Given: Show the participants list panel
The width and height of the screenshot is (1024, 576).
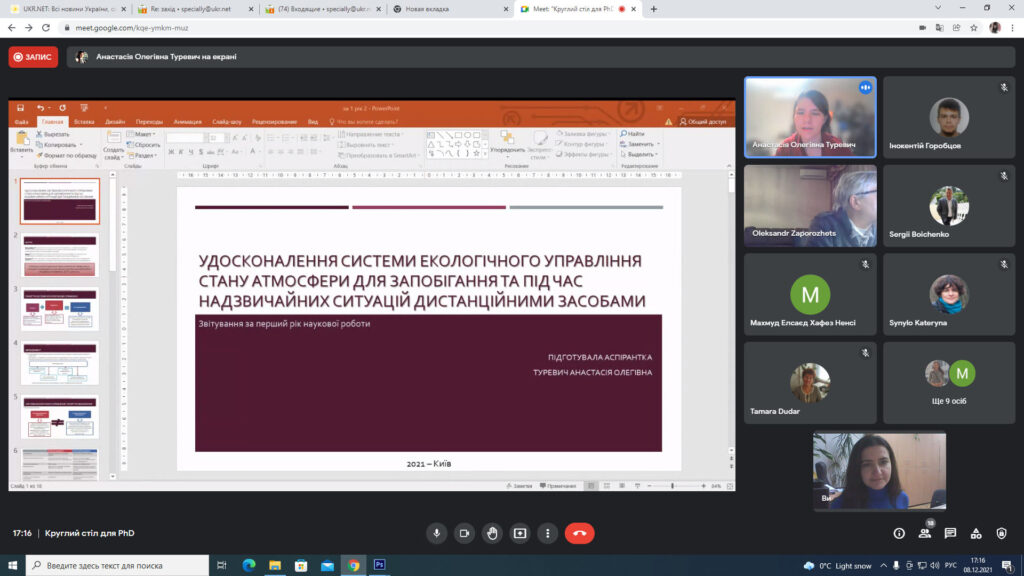Looking at the screenshot, I should click(x=925, y=533).
